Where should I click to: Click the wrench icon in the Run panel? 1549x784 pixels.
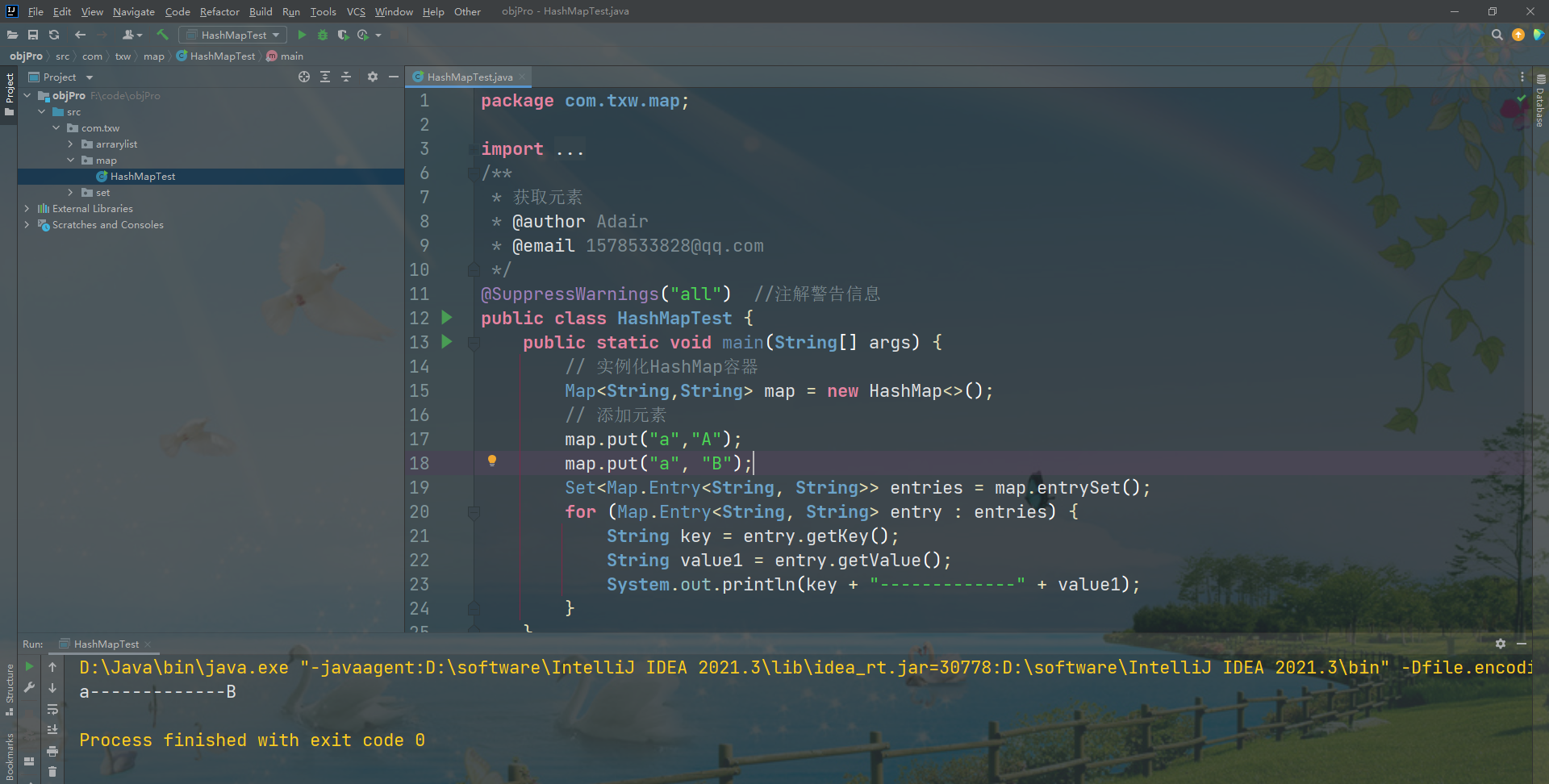click(x=30, y=687)
